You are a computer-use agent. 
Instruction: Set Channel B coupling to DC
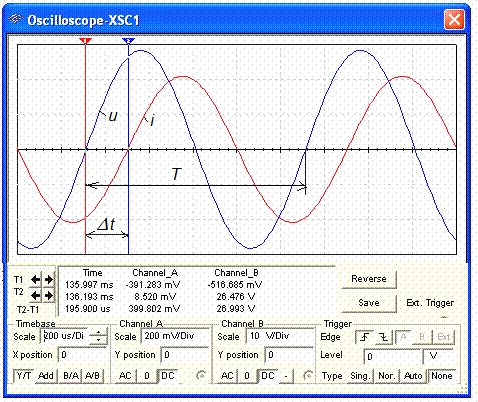point(268,376)
